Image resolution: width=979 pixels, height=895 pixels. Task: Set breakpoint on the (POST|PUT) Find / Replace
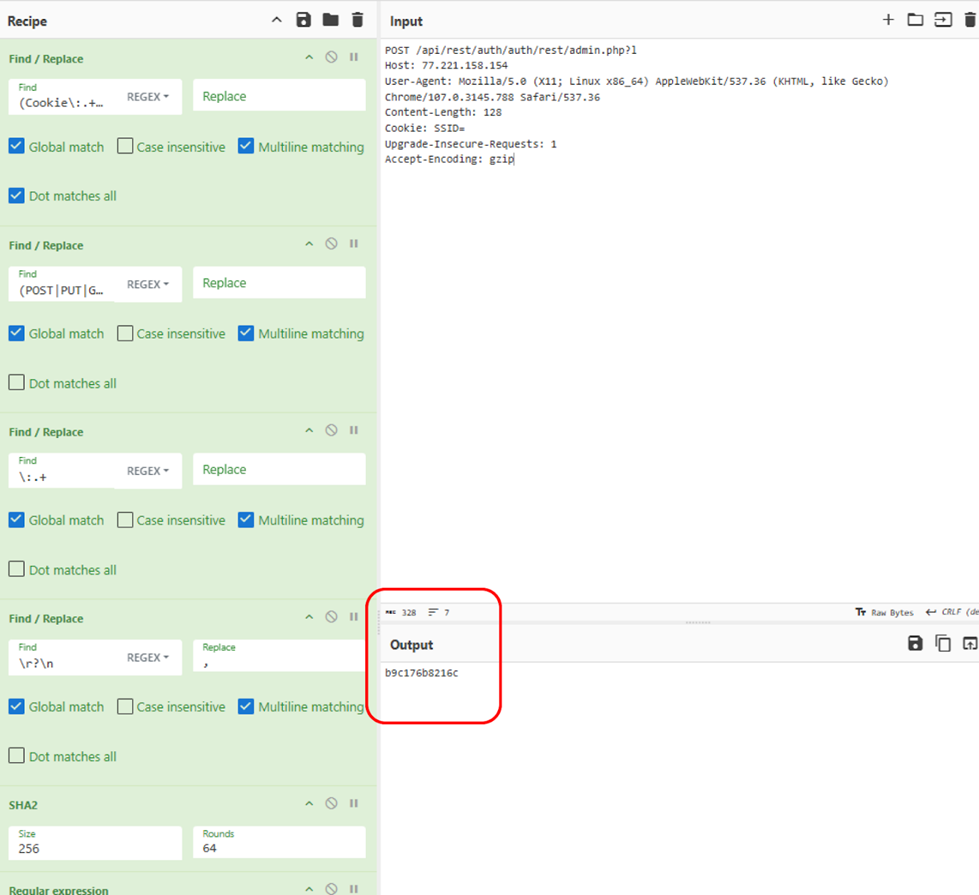click(x=354, y=244)
